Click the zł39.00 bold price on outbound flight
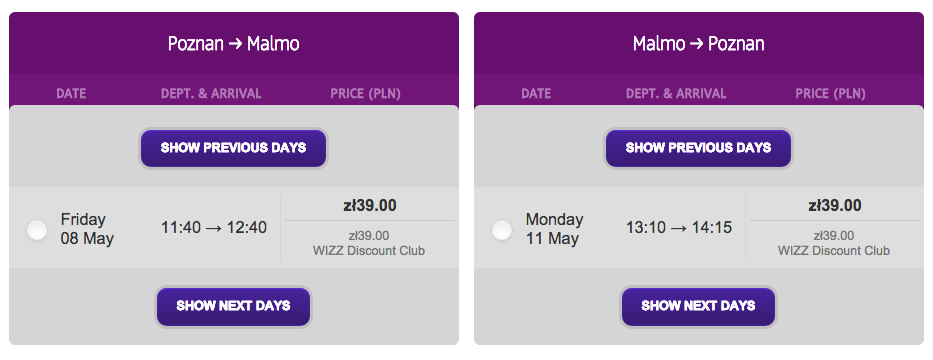The width and height of the screenshot is (933, 360). click(x=370, y=206)
